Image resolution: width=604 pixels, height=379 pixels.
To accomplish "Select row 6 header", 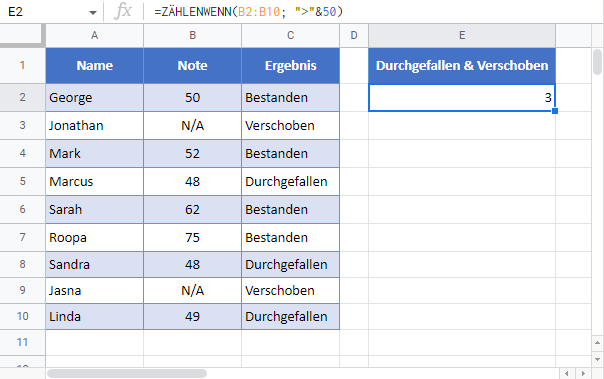I will (x=22, y=210).
